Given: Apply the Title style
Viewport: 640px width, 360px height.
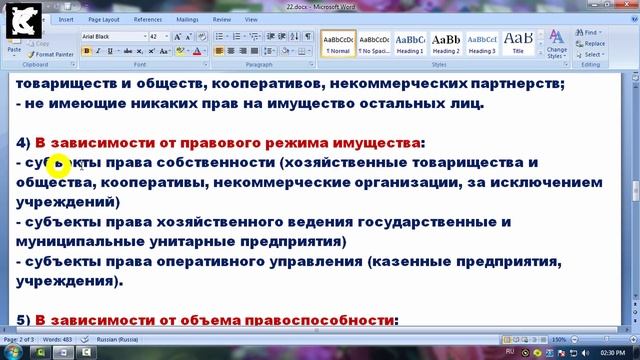Looking at the screenshot, I should tap(518, 43).
